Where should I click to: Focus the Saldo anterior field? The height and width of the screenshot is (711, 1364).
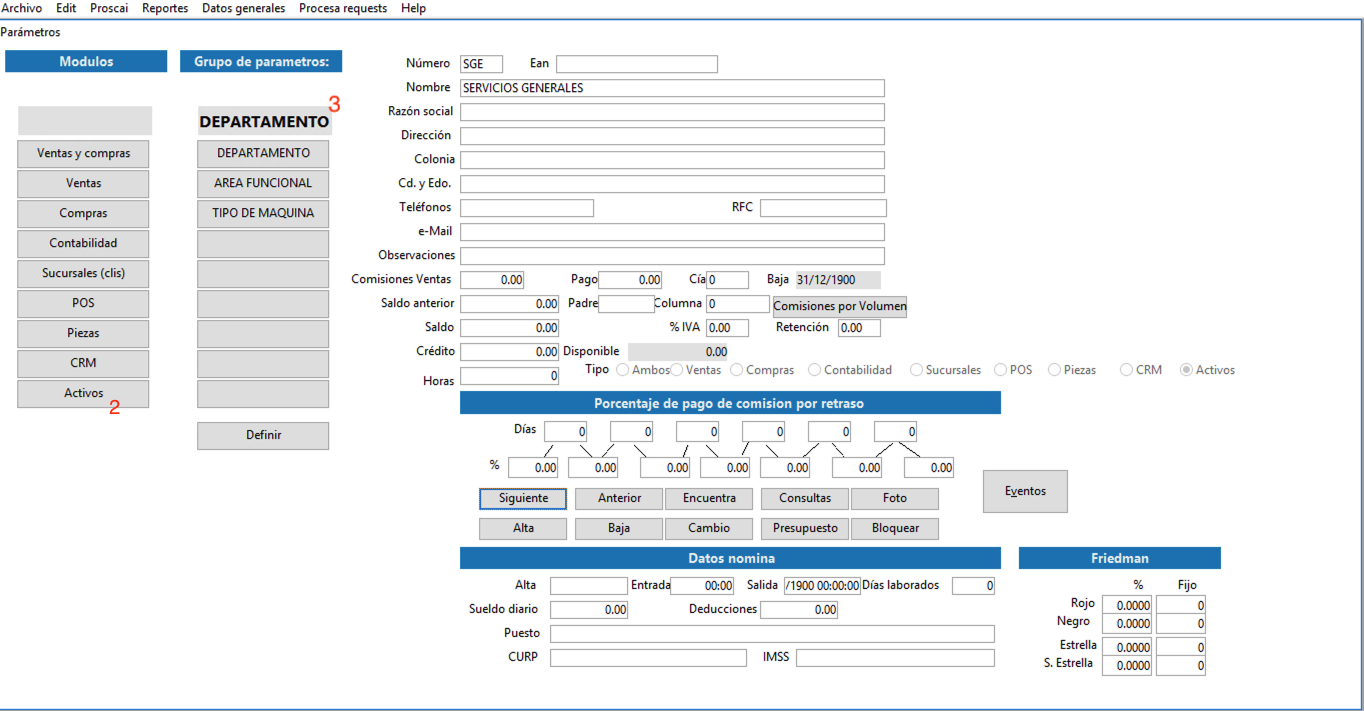(x=510, y=304)
